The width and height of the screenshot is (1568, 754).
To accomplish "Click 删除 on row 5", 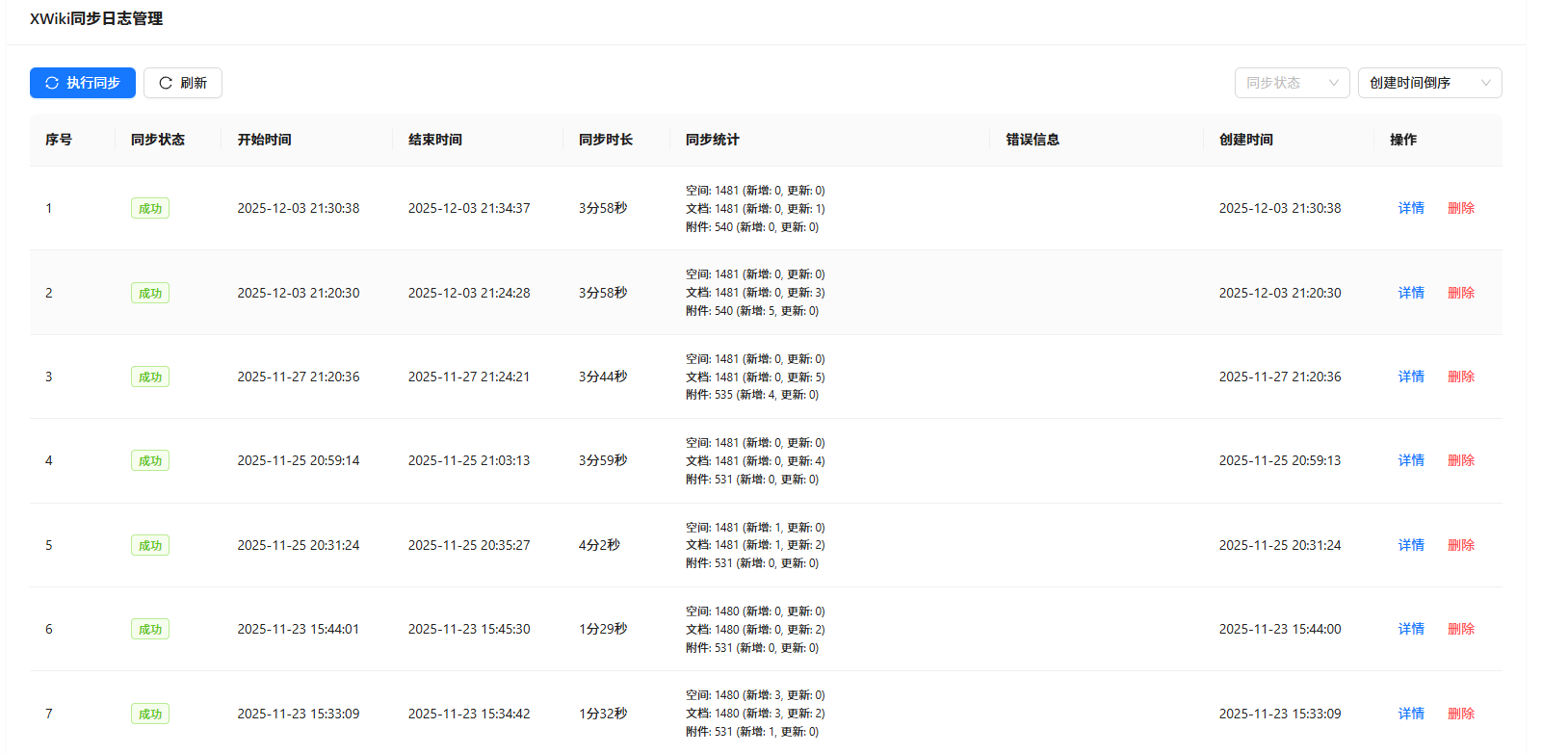I will point(1461,545).
